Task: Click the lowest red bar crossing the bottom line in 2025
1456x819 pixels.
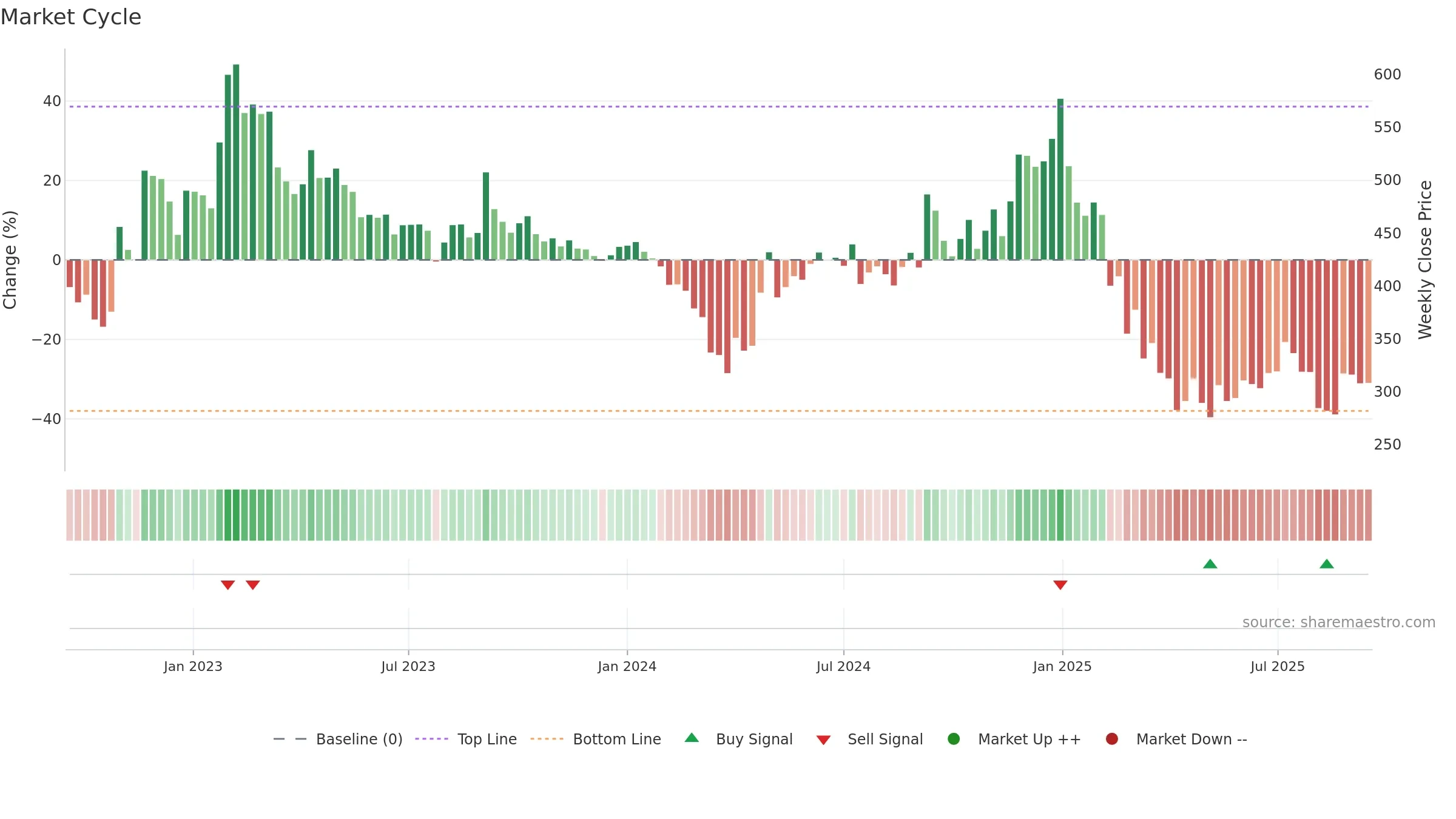Action: tap(1210, 339)
